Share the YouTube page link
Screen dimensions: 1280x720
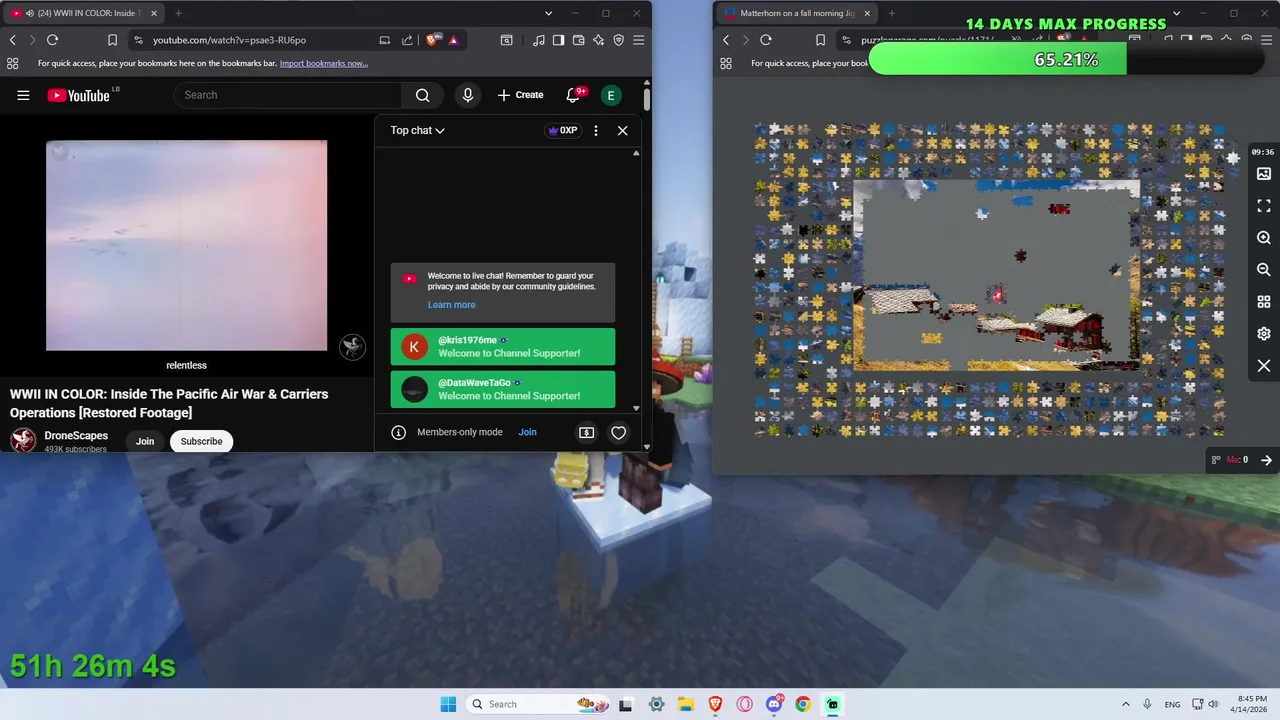point(407,40)
